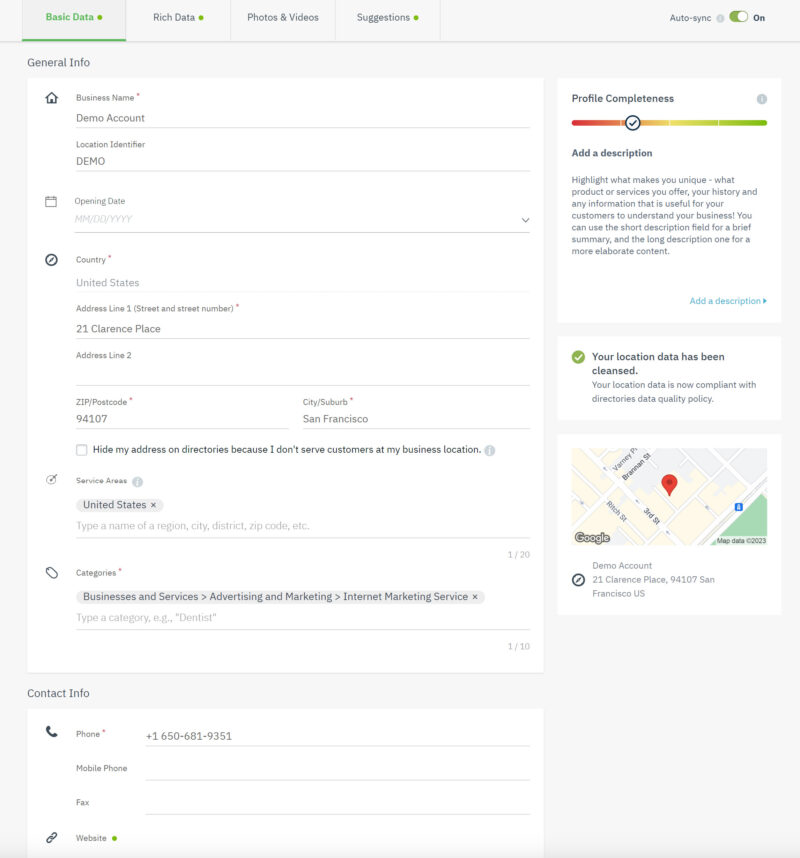Open the Photos & Videos tab
Viewport: 800px width, 858px height.
(283, 18)
